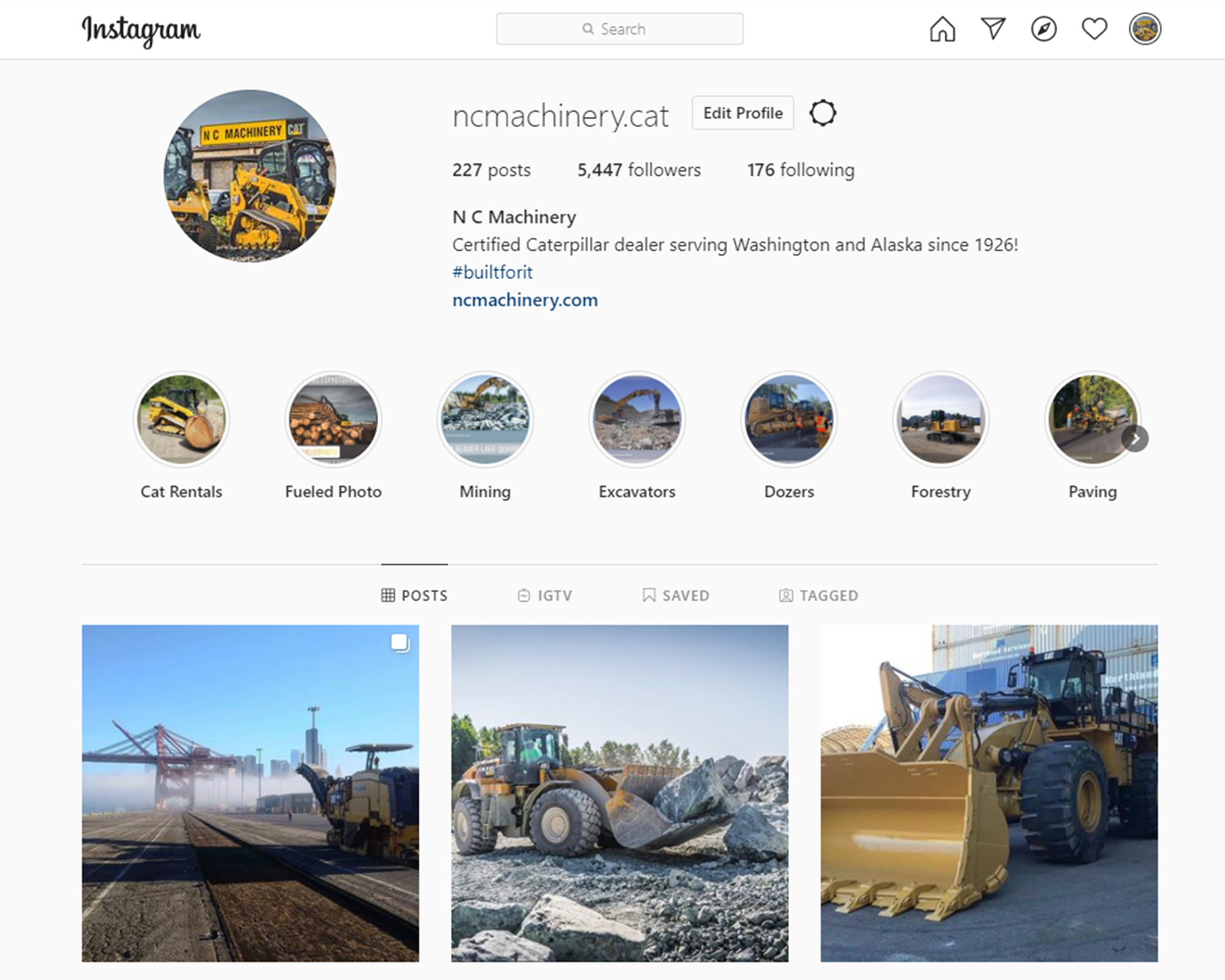Click the Edit Profile button
The image size is (1225, 980).
(x=743, y=113)
